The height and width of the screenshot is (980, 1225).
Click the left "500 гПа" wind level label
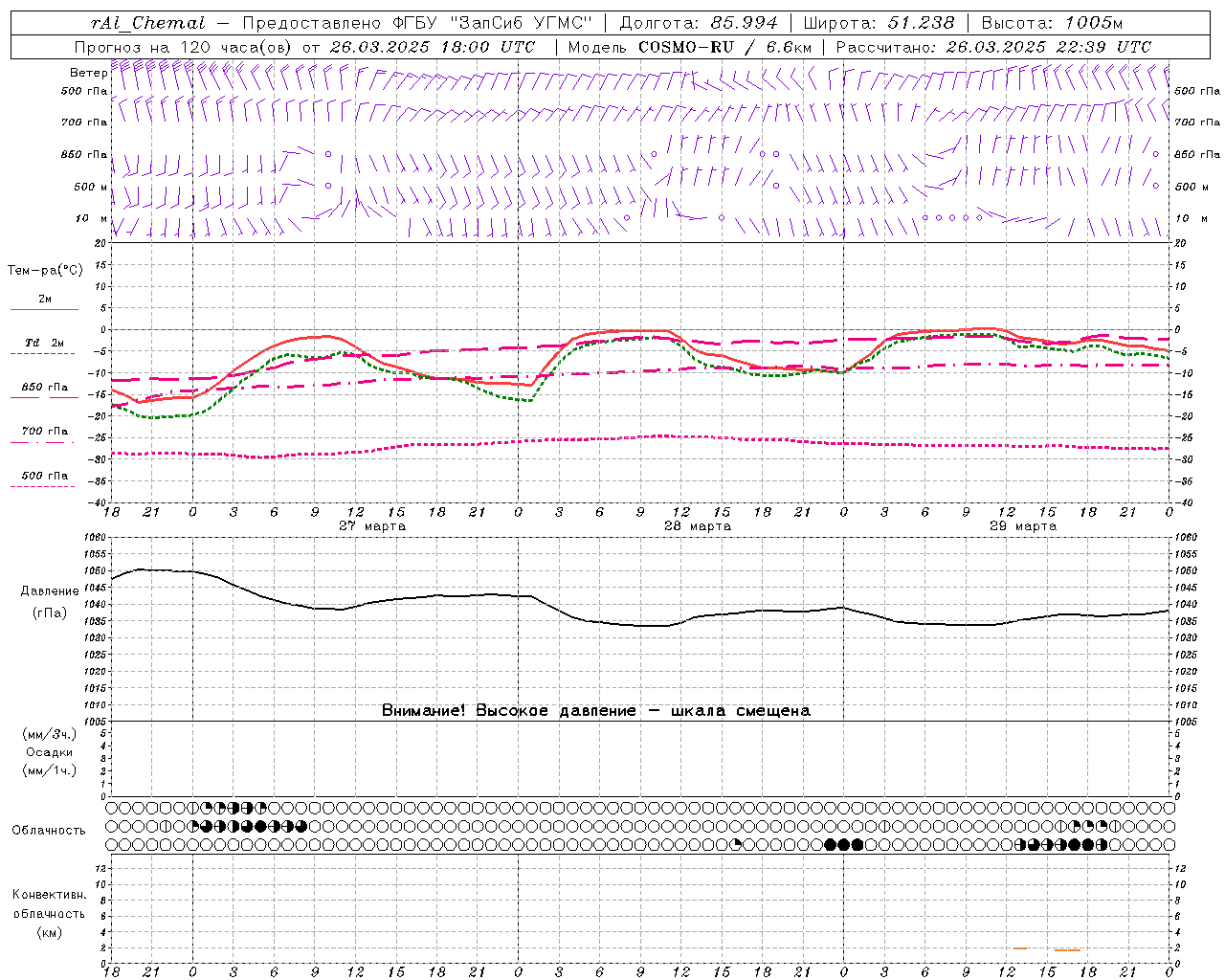click(x=84, y=91)
